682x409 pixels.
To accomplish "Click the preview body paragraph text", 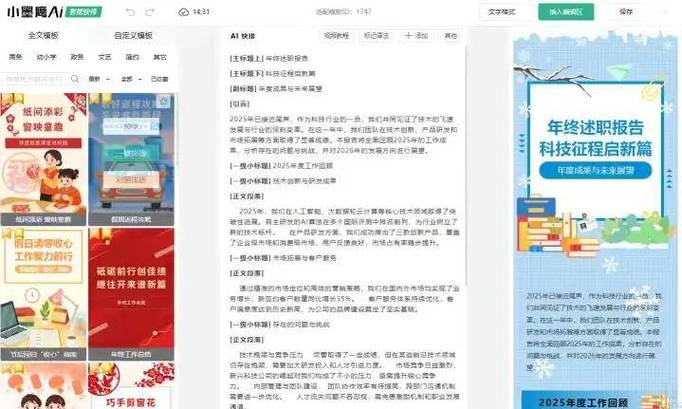I will click(593, 332).
